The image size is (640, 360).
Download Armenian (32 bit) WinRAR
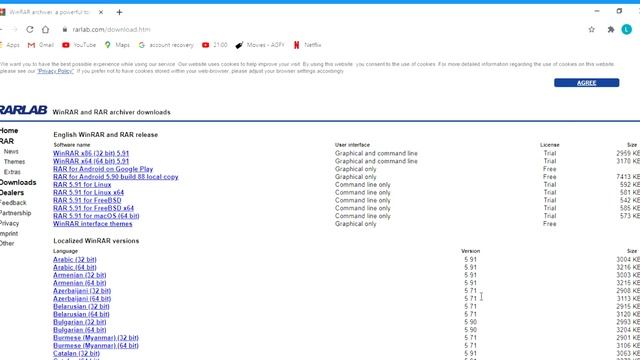point(80,275)
